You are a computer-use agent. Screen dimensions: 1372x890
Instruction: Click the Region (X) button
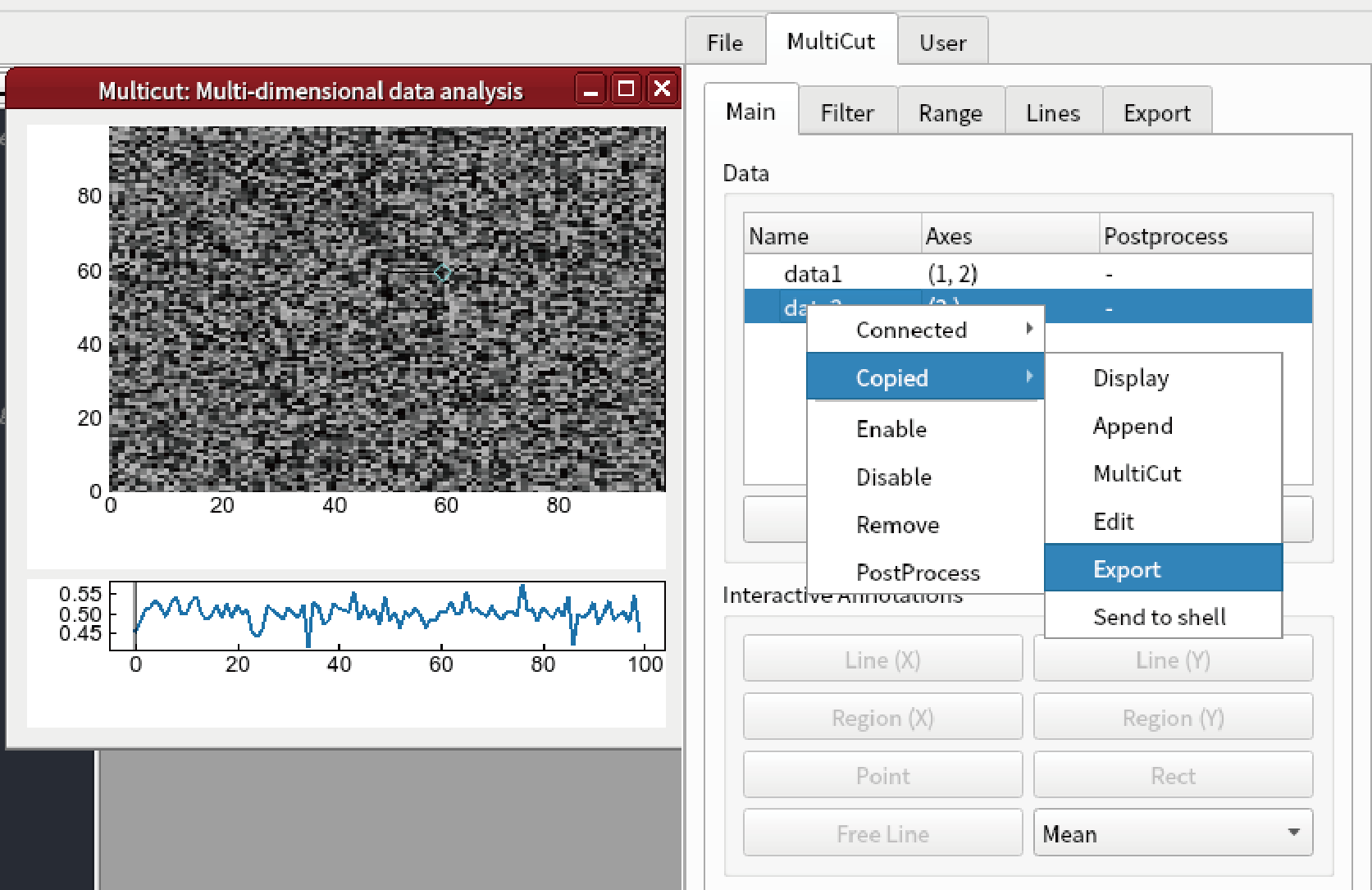click(x=882, y=717)
